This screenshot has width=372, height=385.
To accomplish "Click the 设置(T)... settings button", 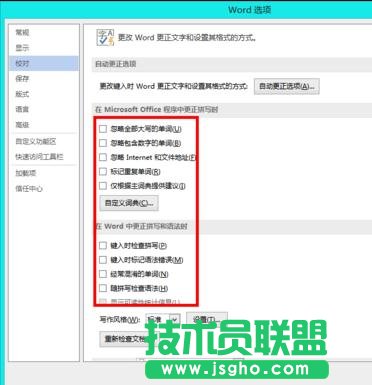I will pos(207,319).
